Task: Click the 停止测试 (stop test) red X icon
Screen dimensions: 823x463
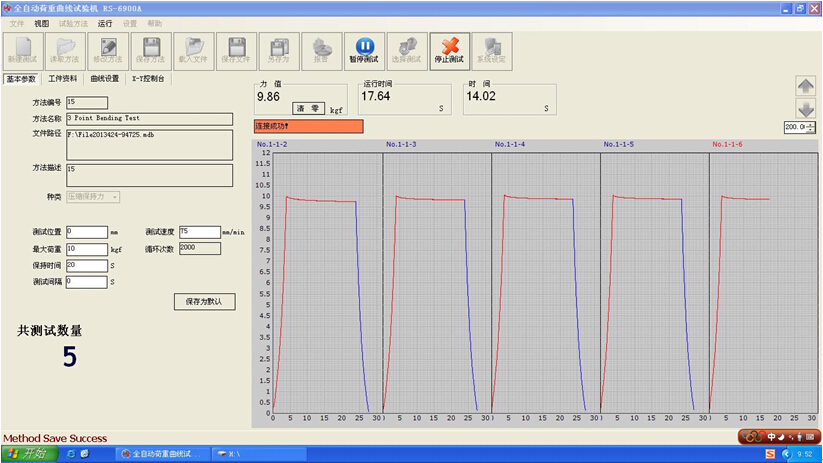Action: (450, 49)
